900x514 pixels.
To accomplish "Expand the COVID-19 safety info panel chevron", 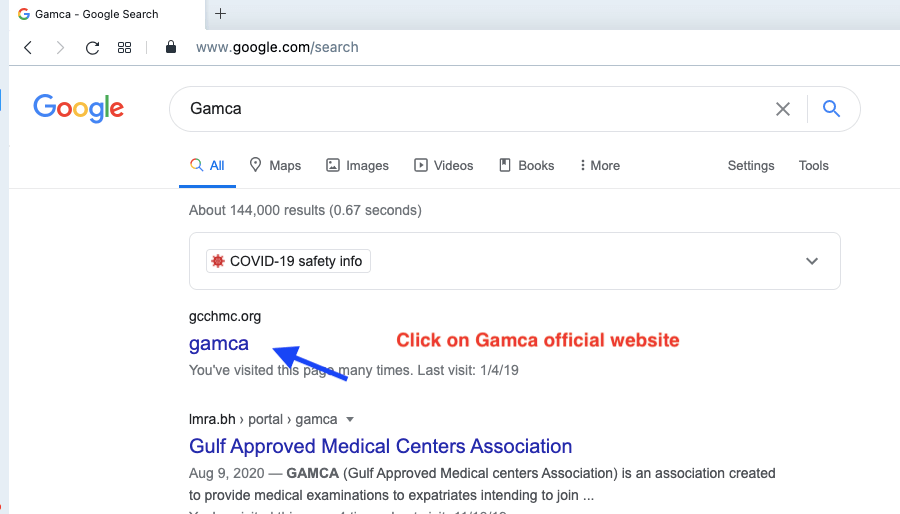I will tap(812, 261).
